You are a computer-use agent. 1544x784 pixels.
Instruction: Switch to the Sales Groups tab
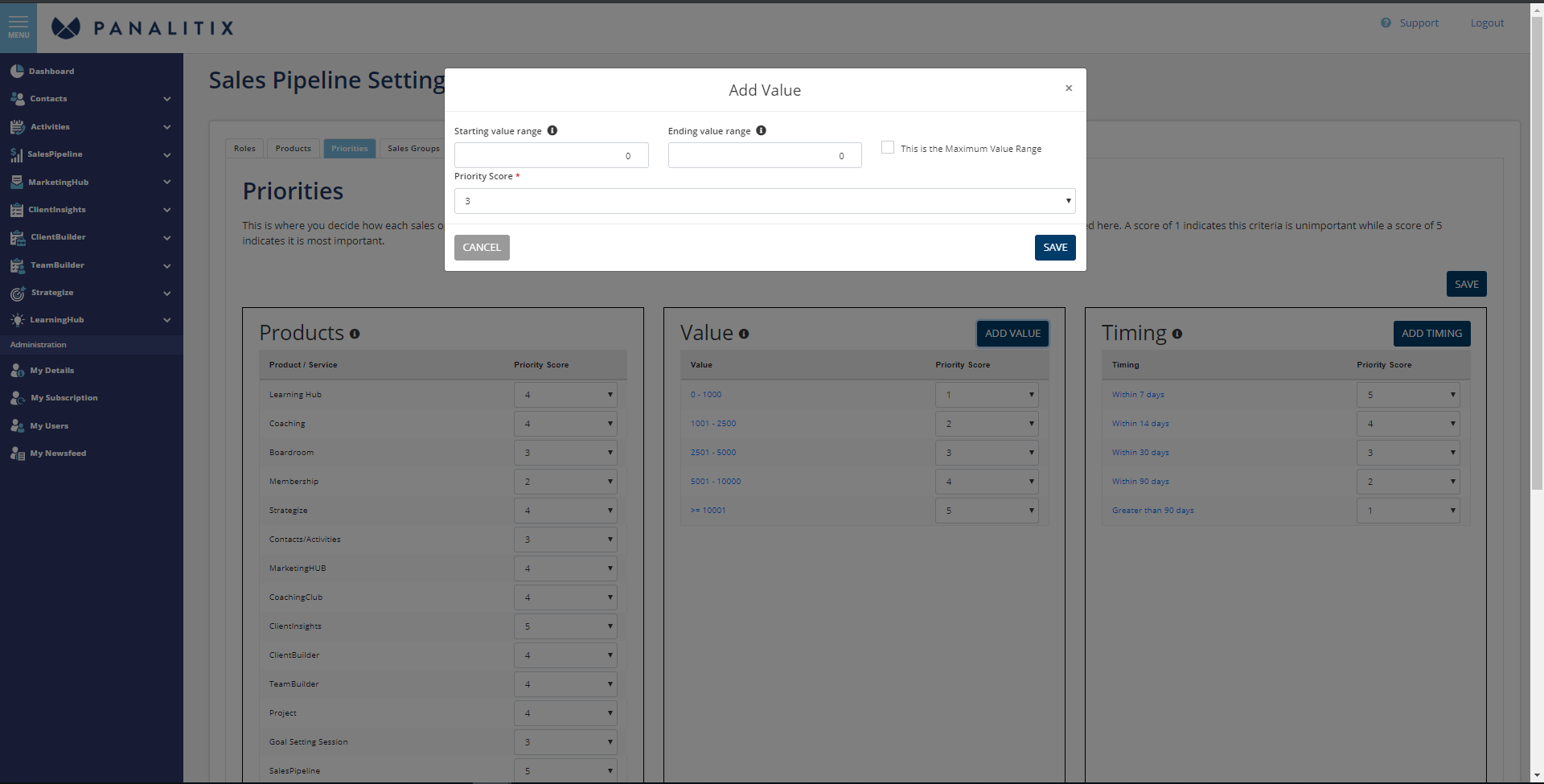point(413,149)
